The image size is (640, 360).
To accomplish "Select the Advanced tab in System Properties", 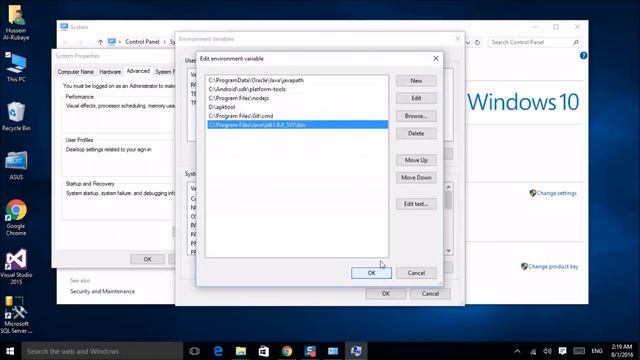I will tap(138, 71).
